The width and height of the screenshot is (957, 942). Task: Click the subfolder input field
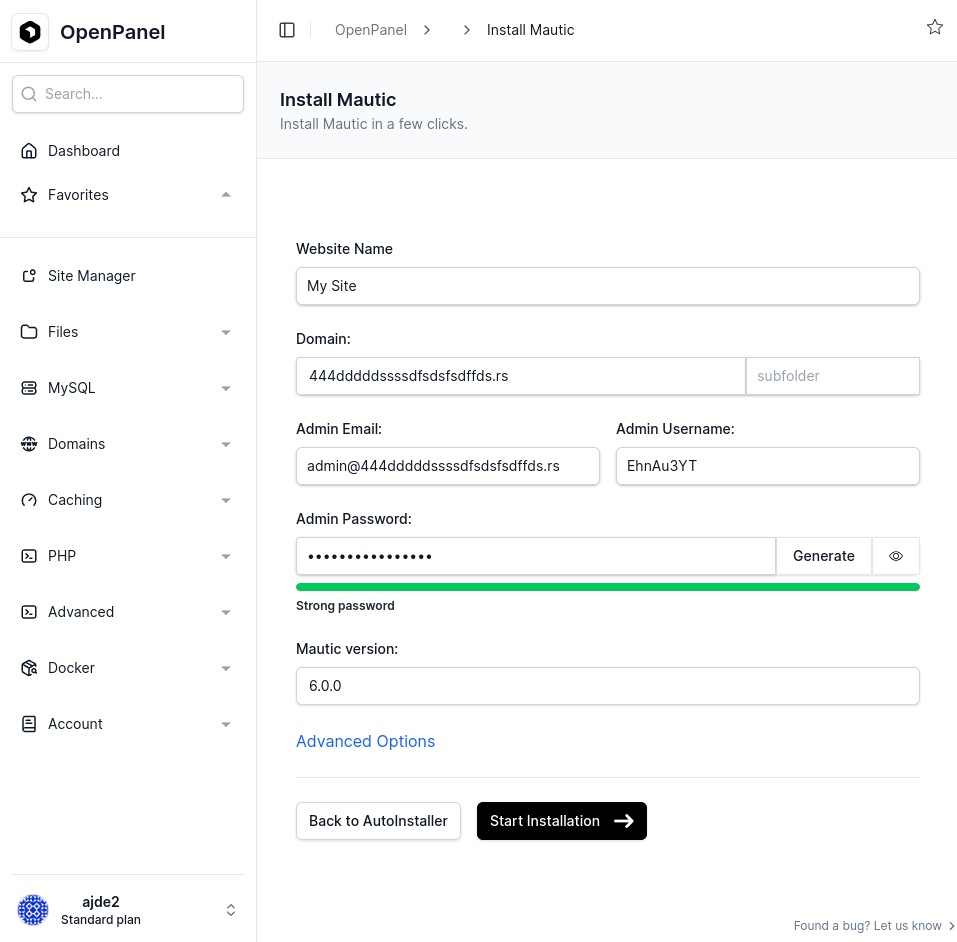click(832, 376)
